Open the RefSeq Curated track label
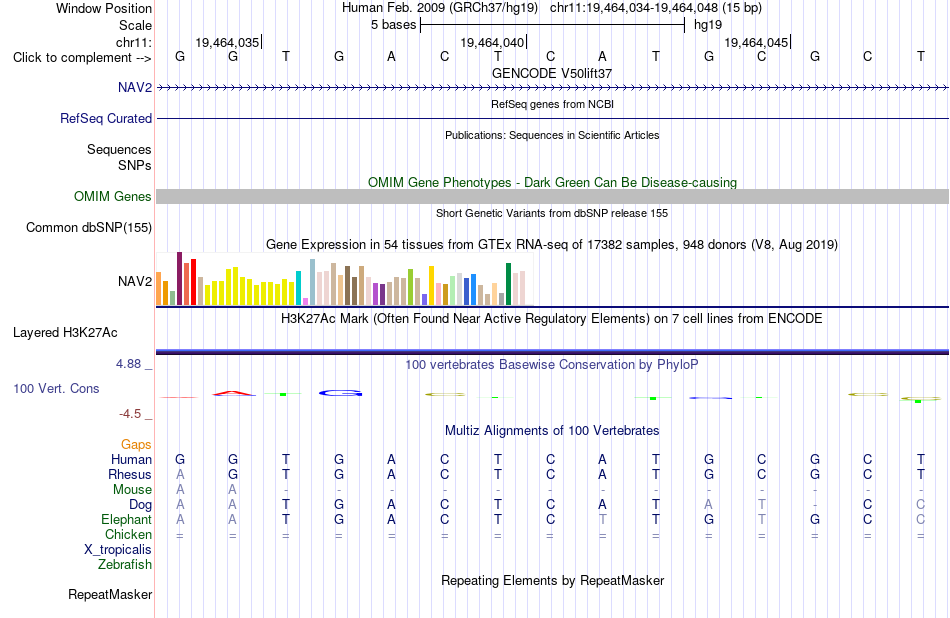This screenshot has height=618, width=950. pos(105,118)
